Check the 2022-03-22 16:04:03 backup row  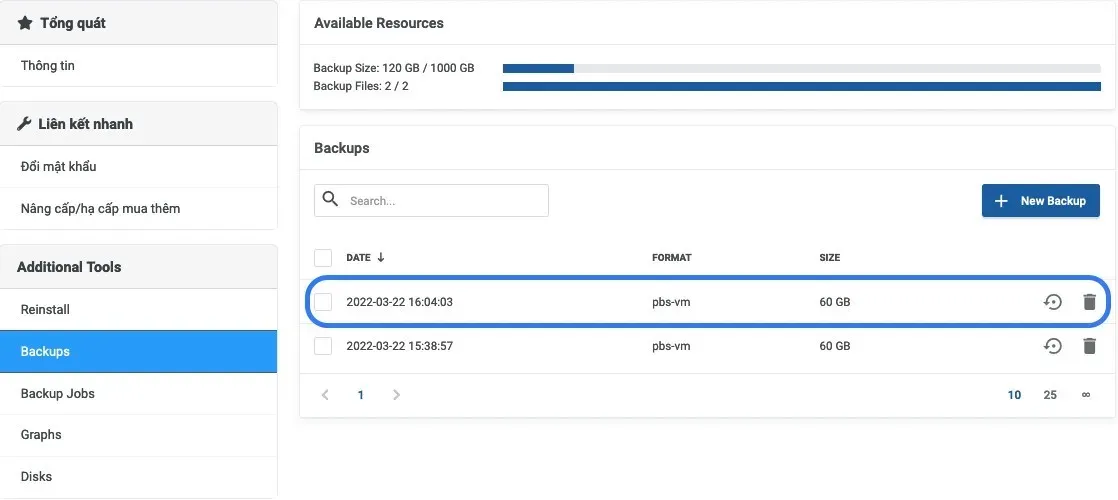point(323,302)
